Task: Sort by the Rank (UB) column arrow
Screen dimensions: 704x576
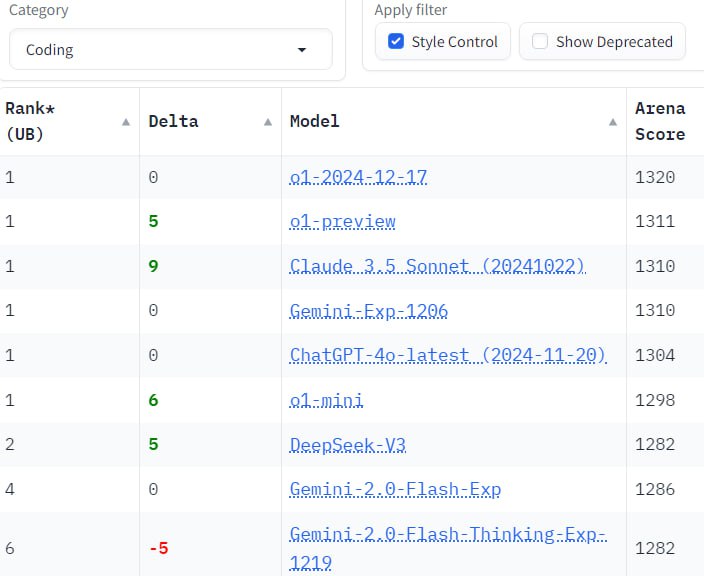Action: tap(126, 122)
